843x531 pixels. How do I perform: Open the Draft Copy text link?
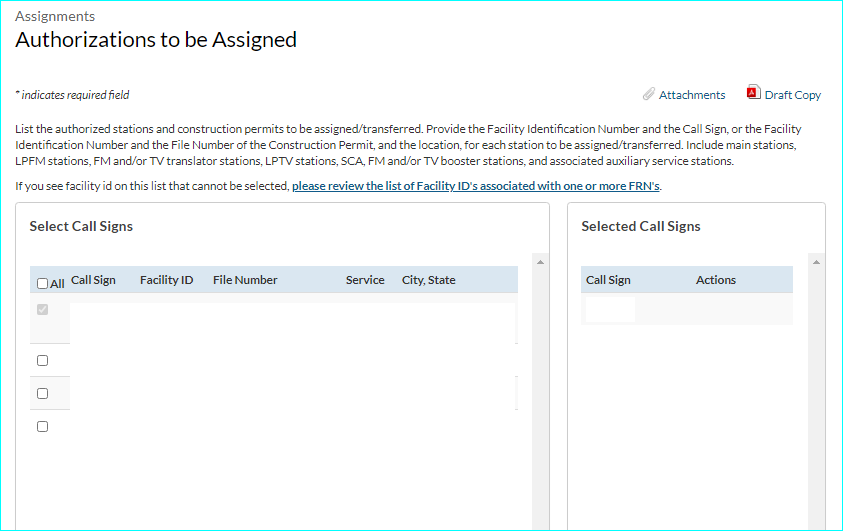pyautogui.click(x=793, y=95)
